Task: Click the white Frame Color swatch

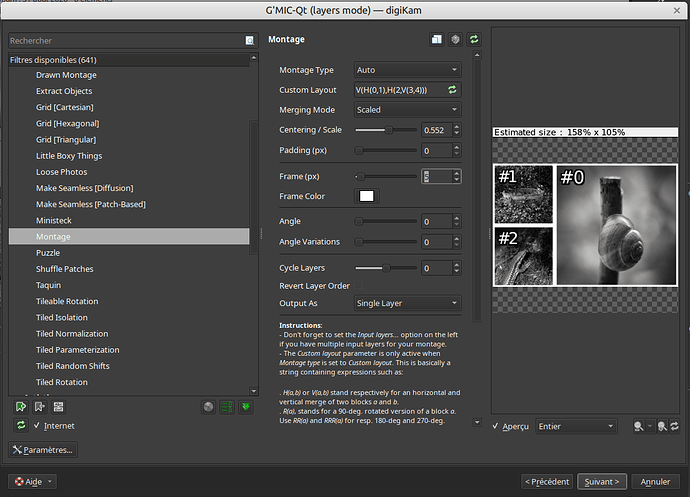Action: point(367,196)
